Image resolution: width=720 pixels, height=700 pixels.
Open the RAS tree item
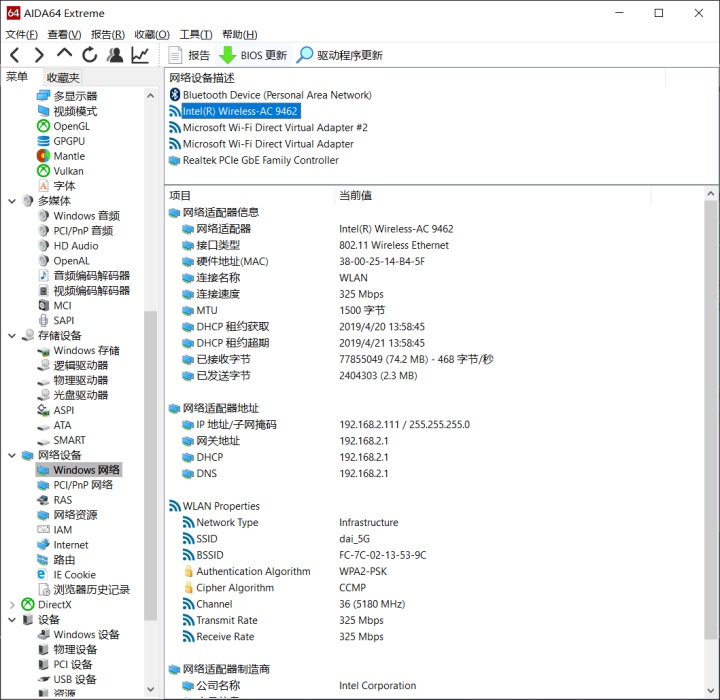pos(55,500)
